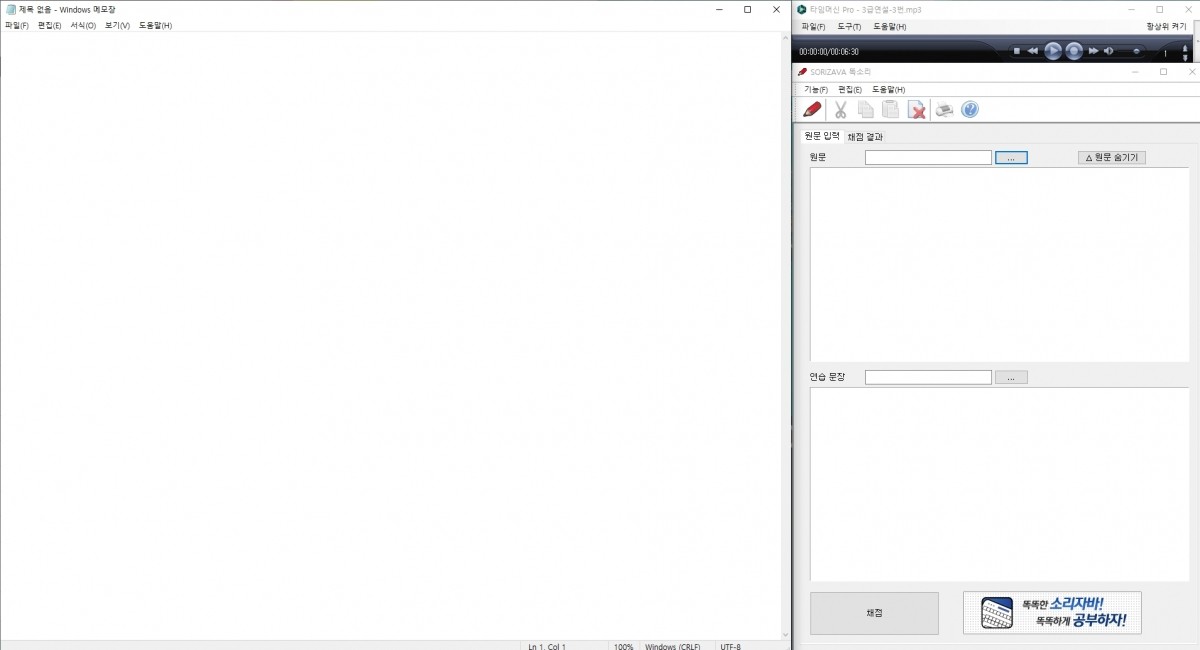Click the red pencil grading icon

pos(812,110)
